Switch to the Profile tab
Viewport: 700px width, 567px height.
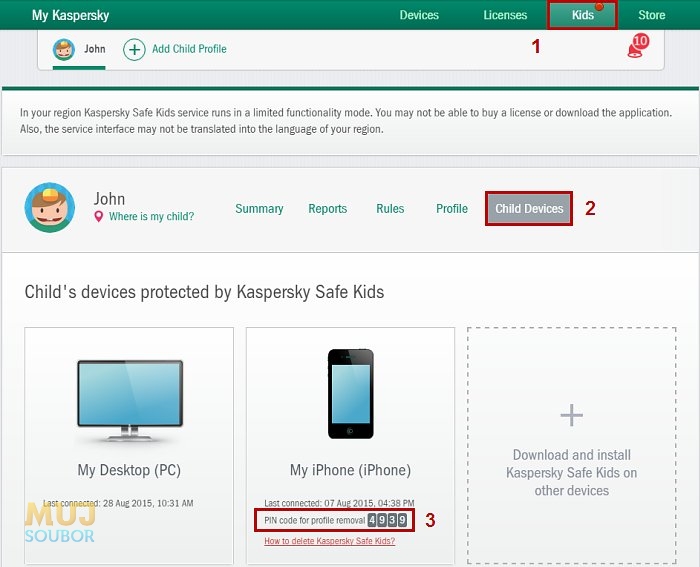point(452,208)
